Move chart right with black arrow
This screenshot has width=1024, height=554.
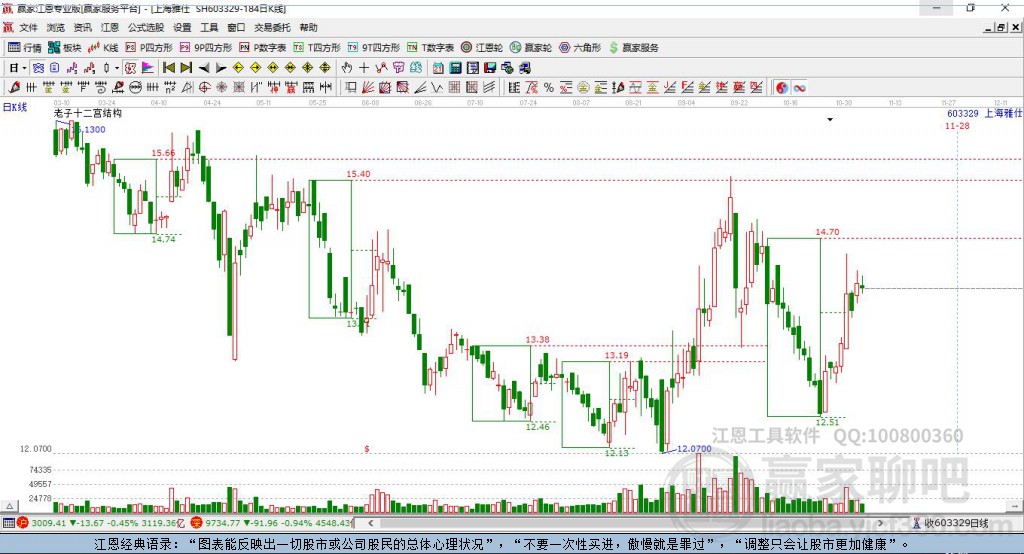(221, 68)
